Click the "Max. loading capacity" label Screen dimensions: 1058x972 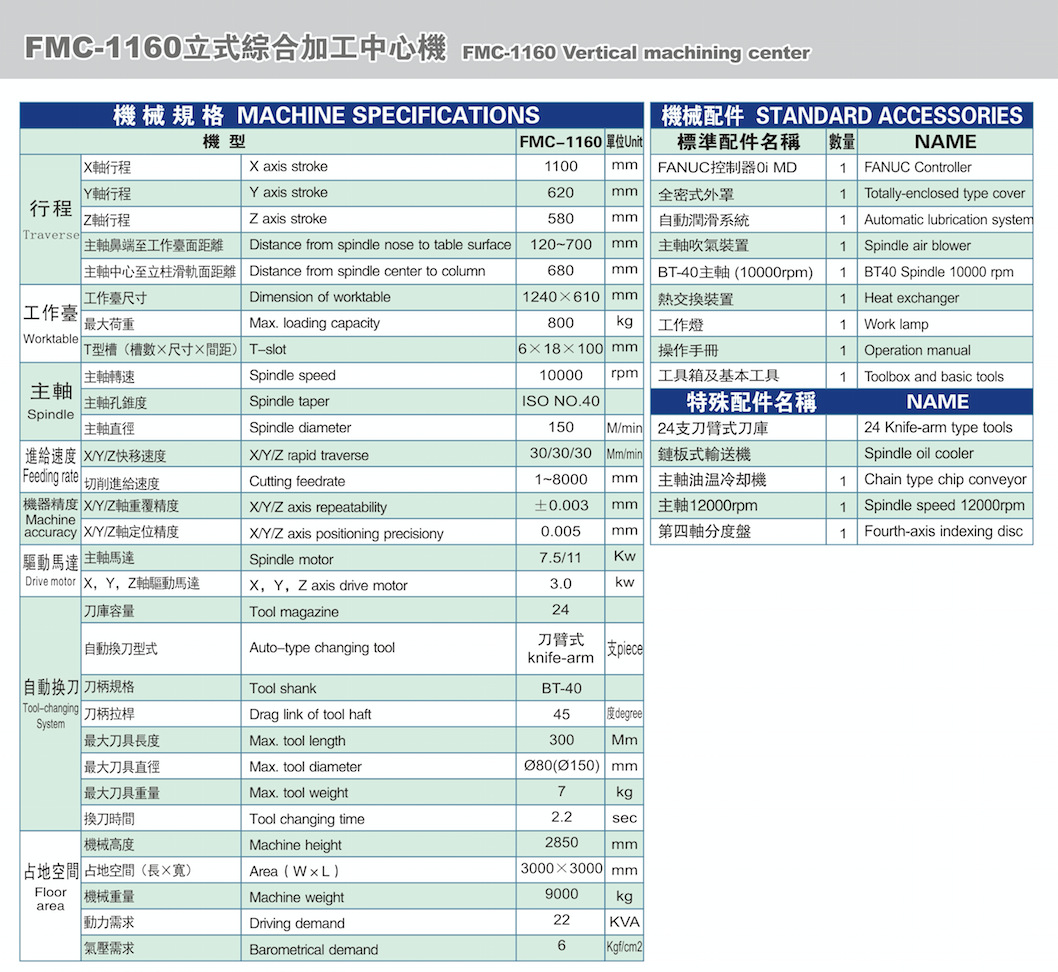click(314, 323)
